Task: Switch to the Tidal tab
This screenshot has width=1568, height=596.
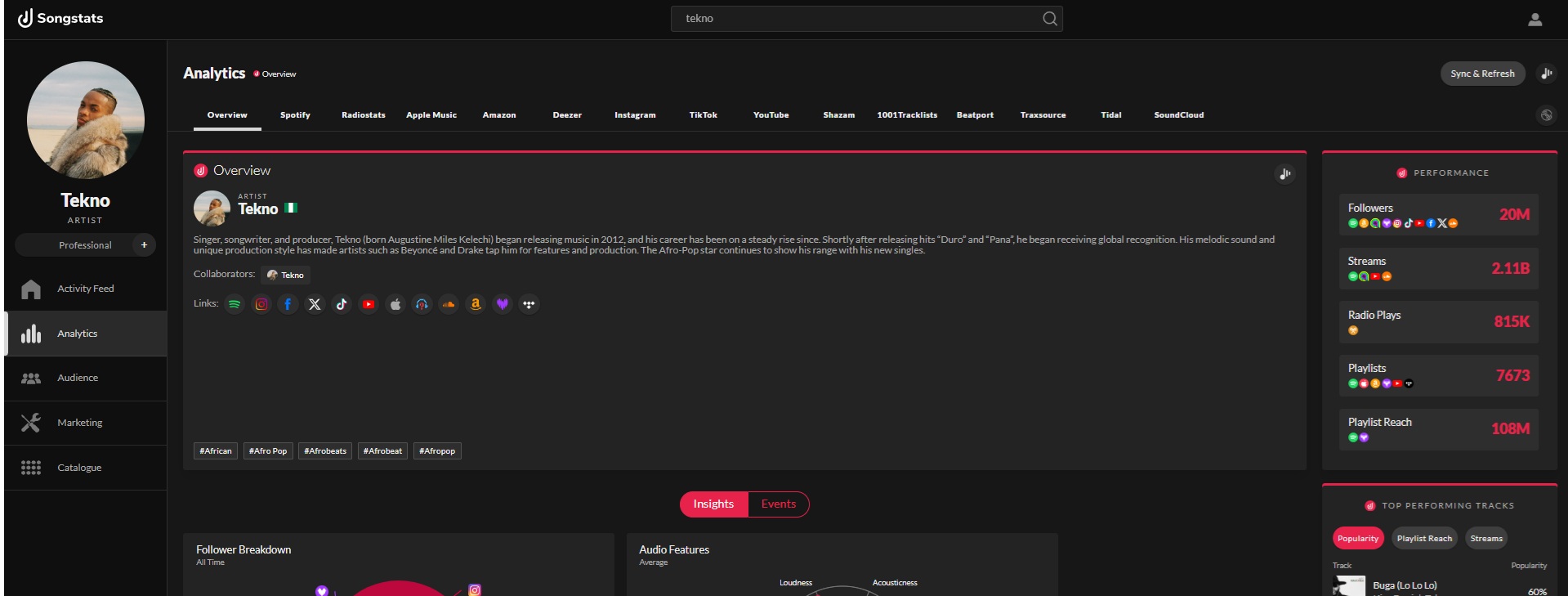Action: (1111, 115)
